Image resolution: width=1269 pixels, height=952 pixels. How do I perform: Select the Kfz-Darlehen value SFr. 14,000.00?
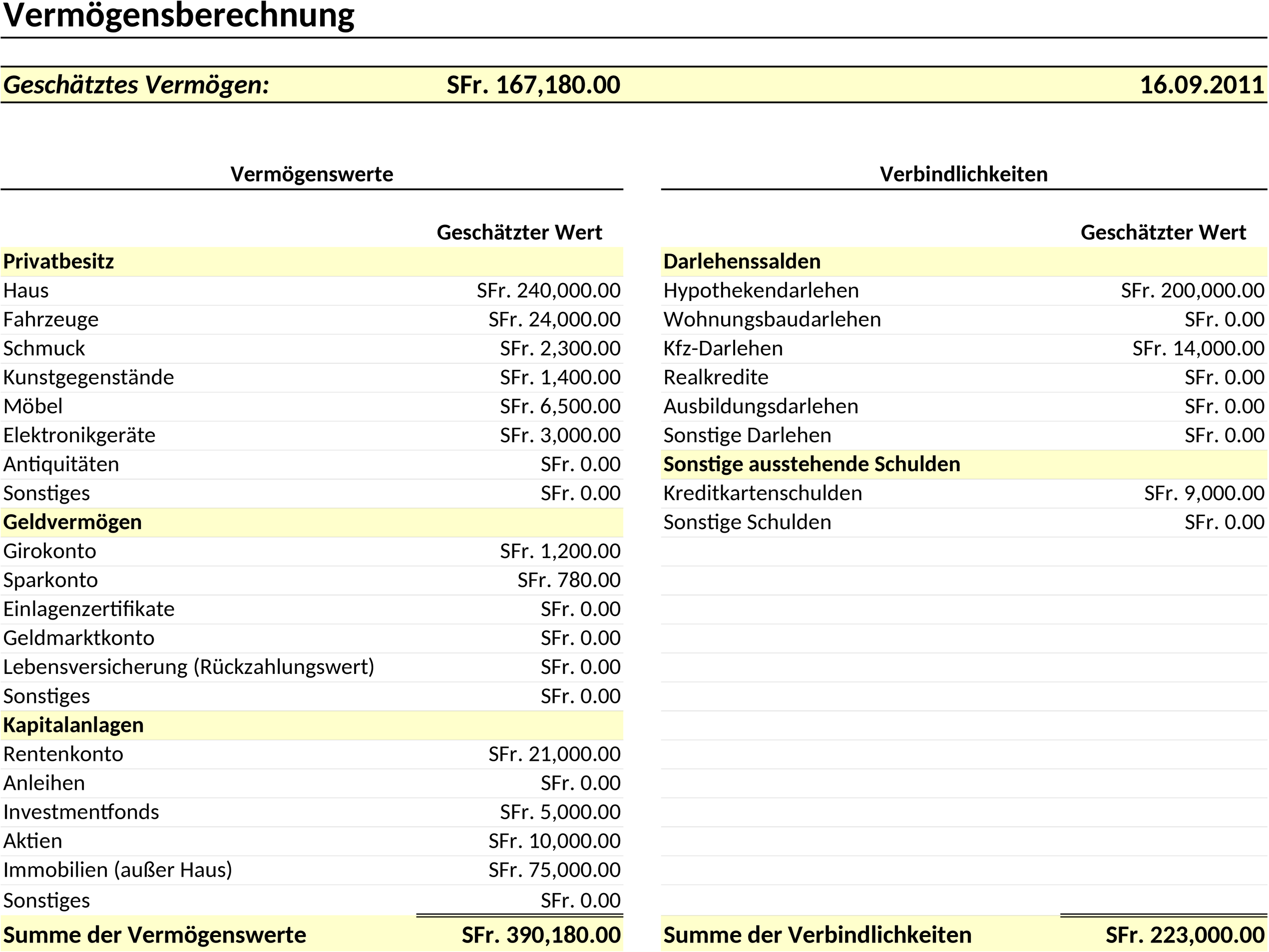[1199, 348]
